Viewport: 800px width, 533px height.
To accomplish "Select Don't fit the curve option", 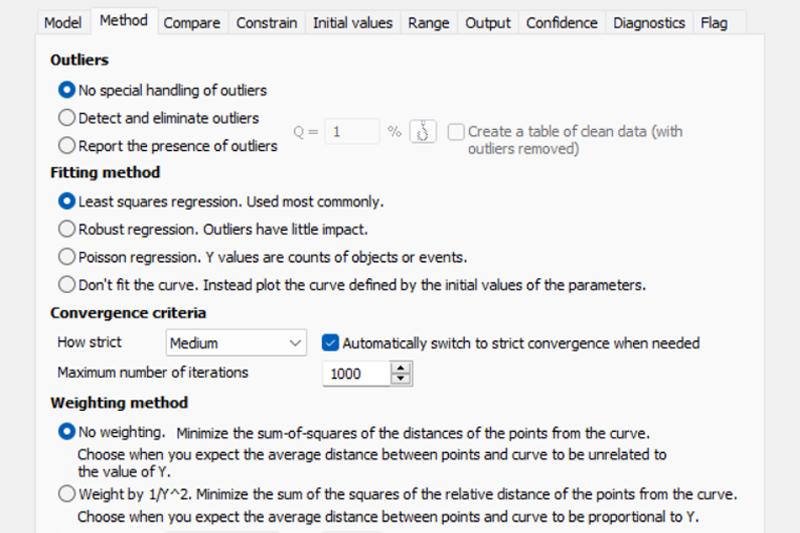I will point(67,284).
